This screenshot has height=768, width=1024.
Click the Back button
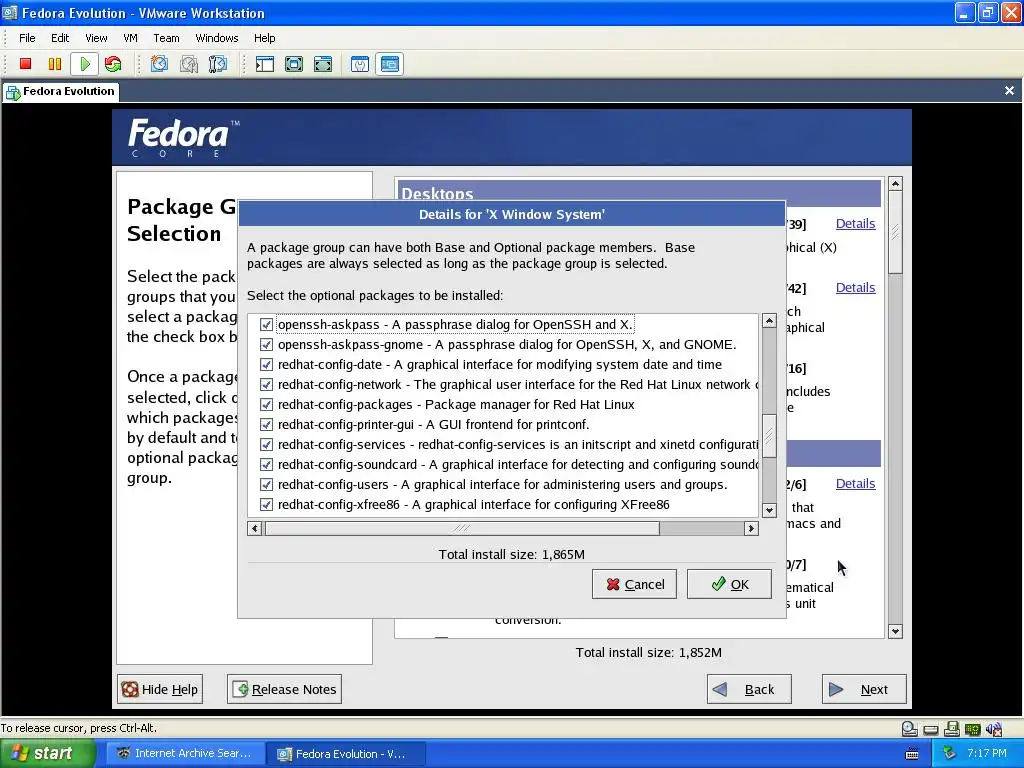[749, 689]
